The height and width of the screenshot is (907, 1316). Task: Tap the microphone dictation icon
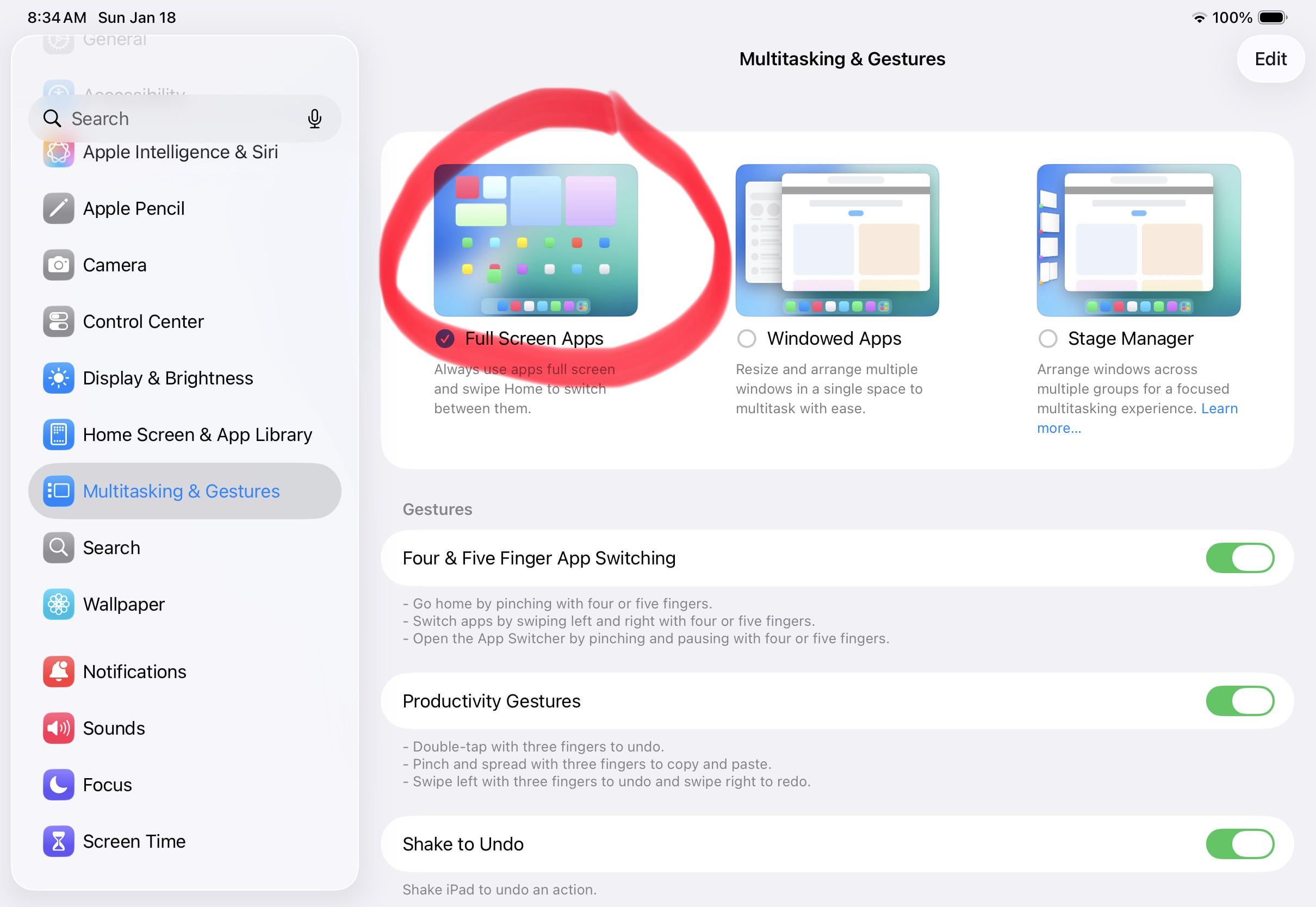(314, 119)
